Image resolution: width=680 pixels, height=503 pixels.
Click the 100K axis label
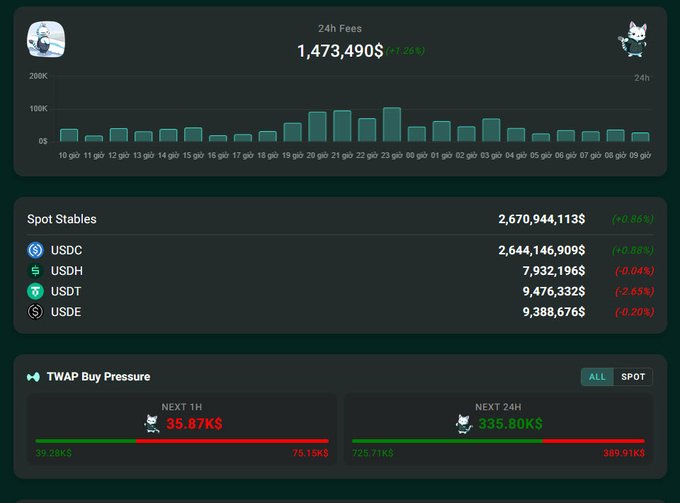38,108
